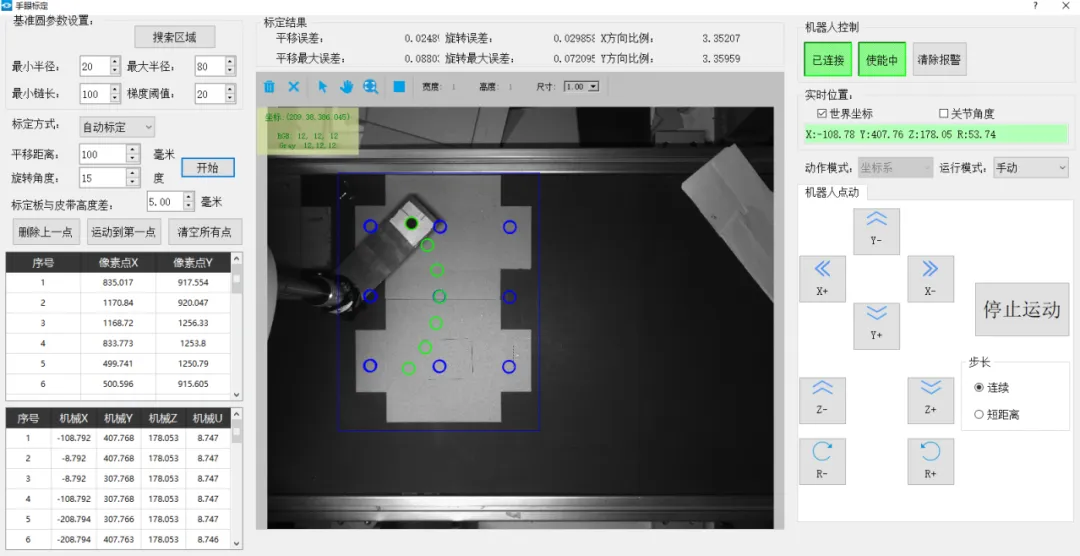The width and height of the screenshot is (1080, 556).
Task: Click the 像素点Y column header
Action: (x=193, y=262)
